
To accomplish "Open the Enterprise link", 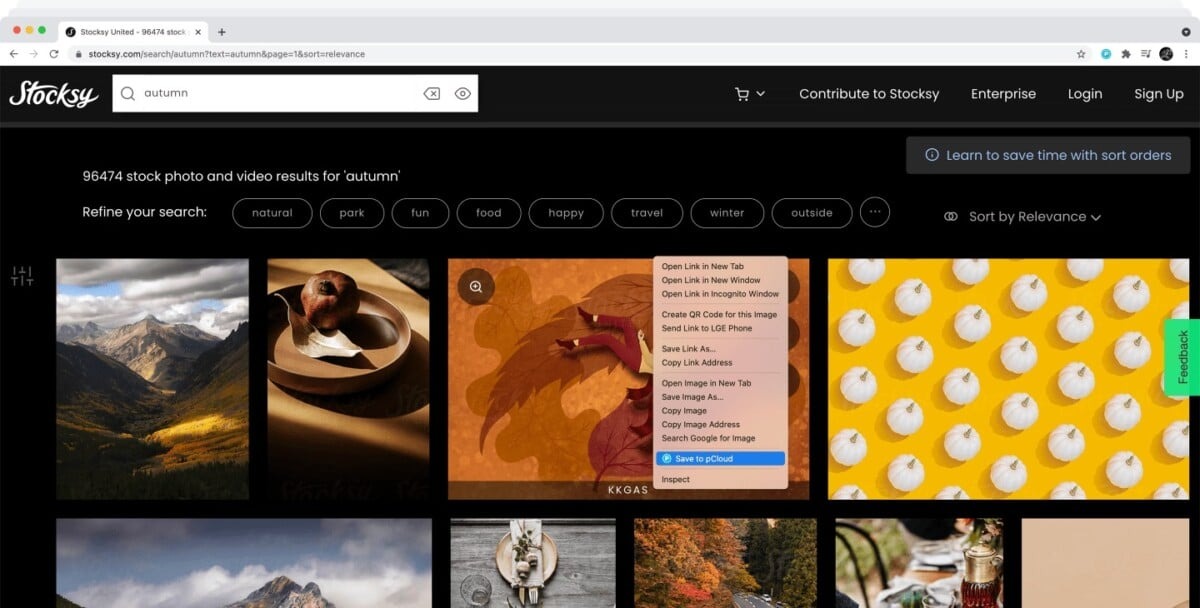I will pos(1003,94).
